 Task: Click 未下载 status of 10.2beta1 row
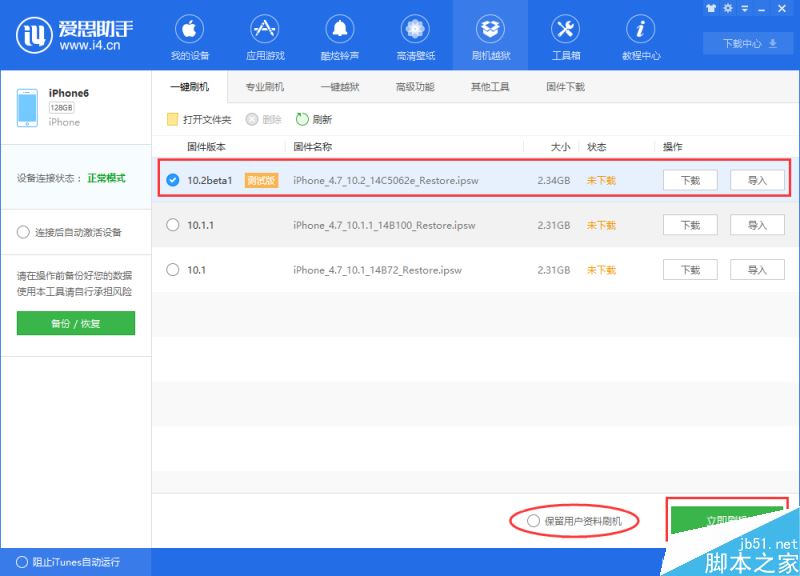601,181
